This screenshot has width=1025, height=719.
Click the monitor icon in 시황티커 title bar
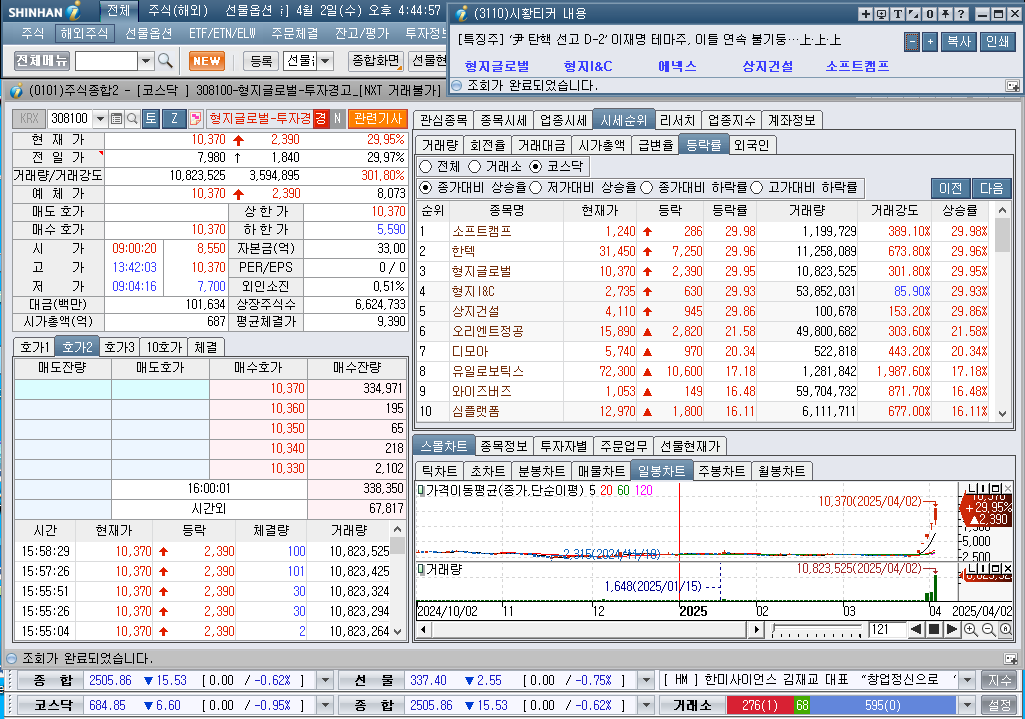[x=881, y=14]
